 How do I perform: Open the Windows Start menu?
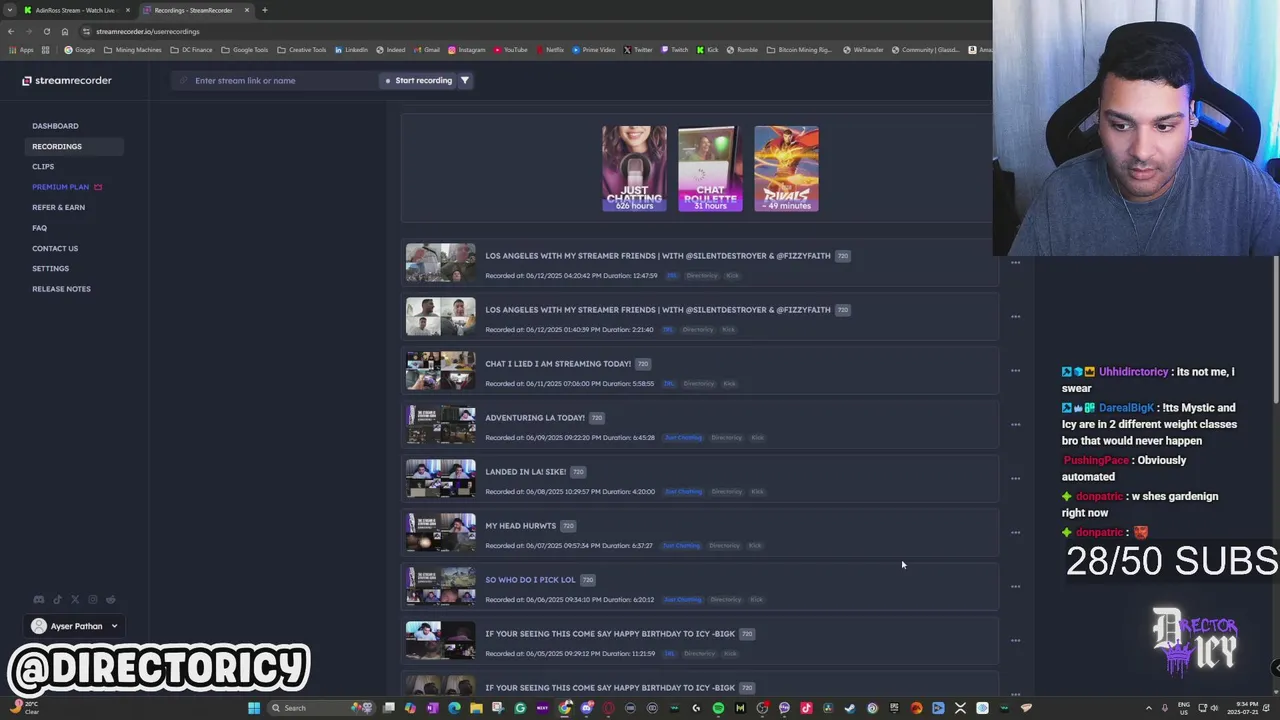coord(254,708)
